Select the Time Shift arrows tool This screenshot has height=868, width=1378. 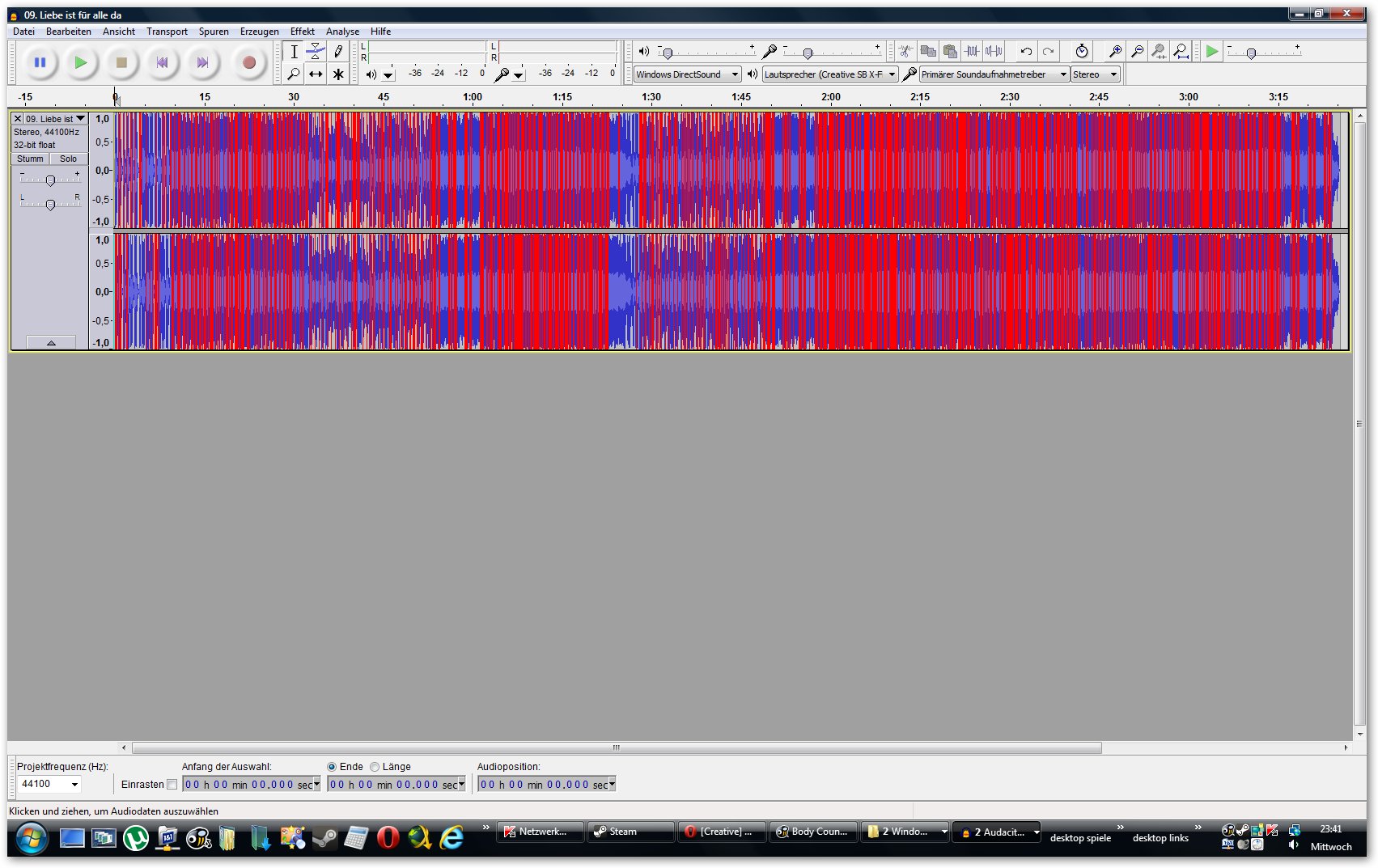pos(316,74)
